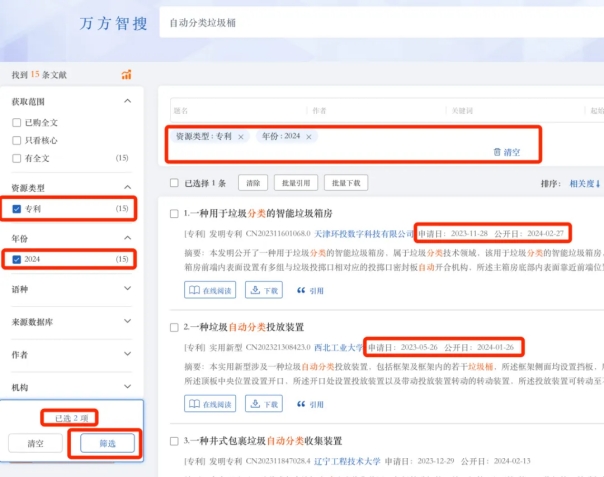Remove the 年份:2024 filter tag
The height and width of the screenshot is (477, 604).
coord(309,136)
